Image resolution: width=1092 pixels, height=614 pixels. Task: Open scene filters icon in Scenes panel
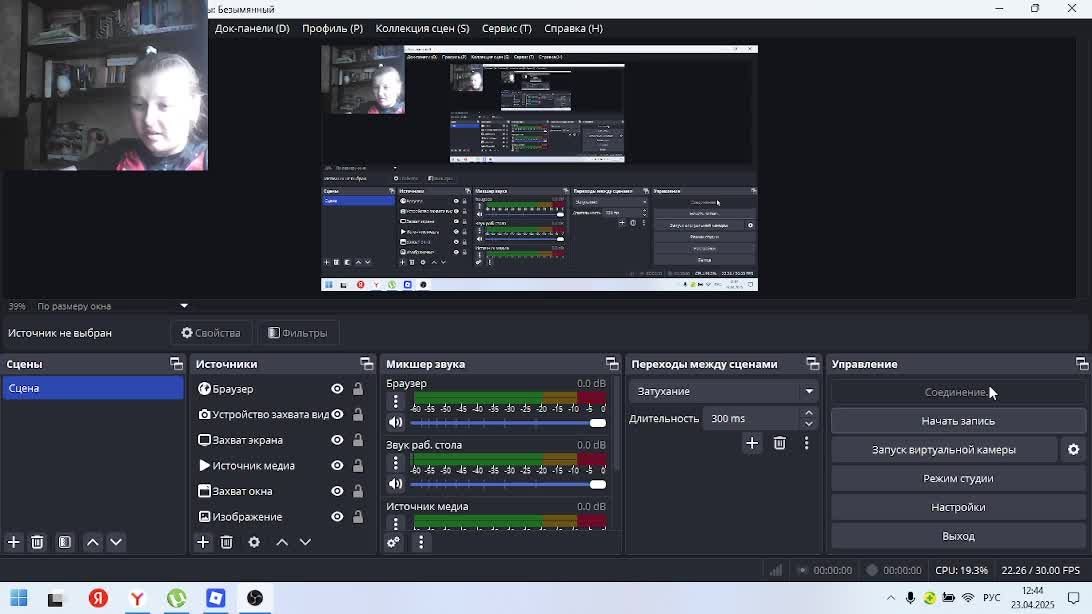65,542
